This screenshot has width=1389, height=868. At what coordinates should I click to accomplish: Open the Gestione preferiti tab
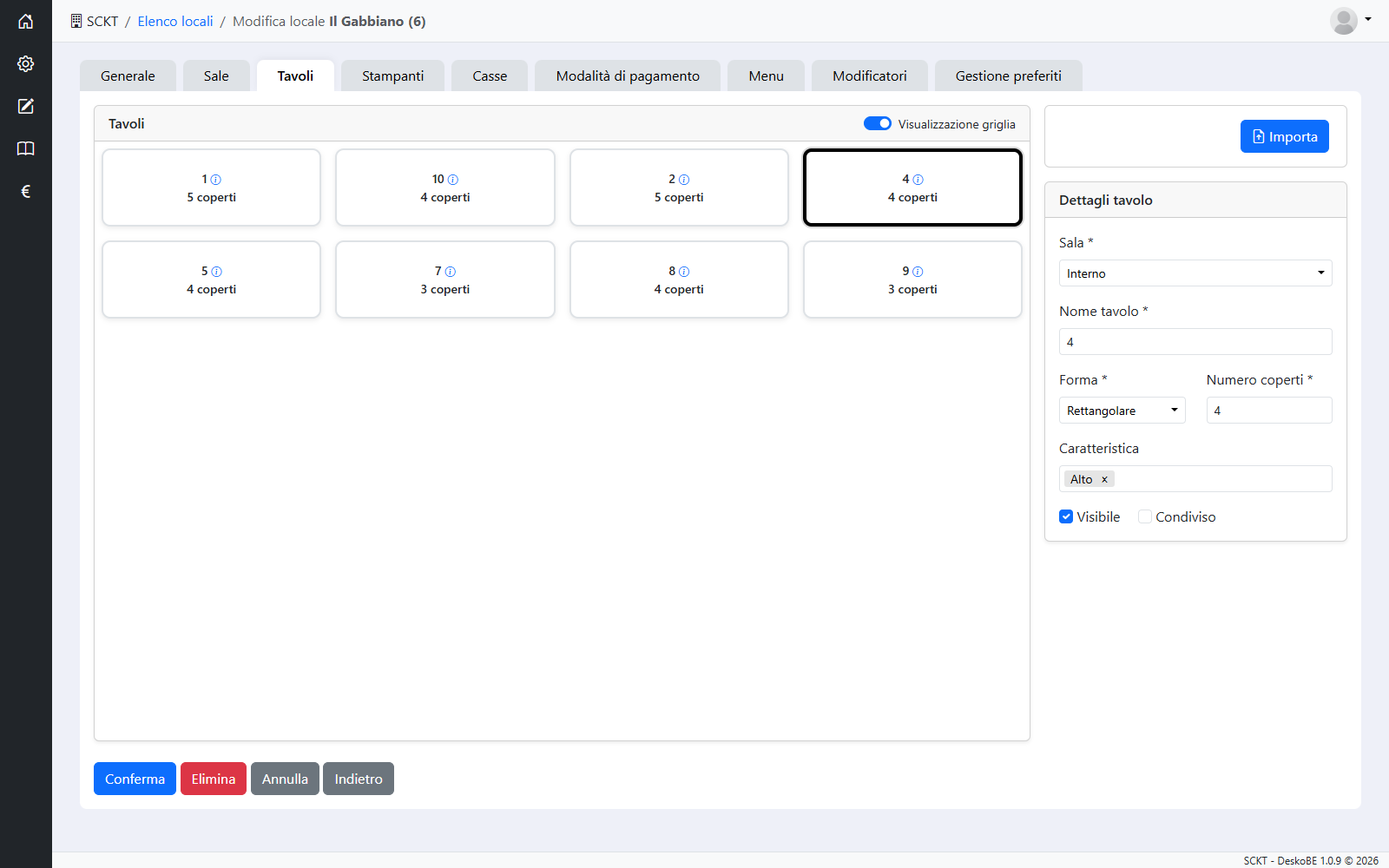click(x=1009, y=76)
